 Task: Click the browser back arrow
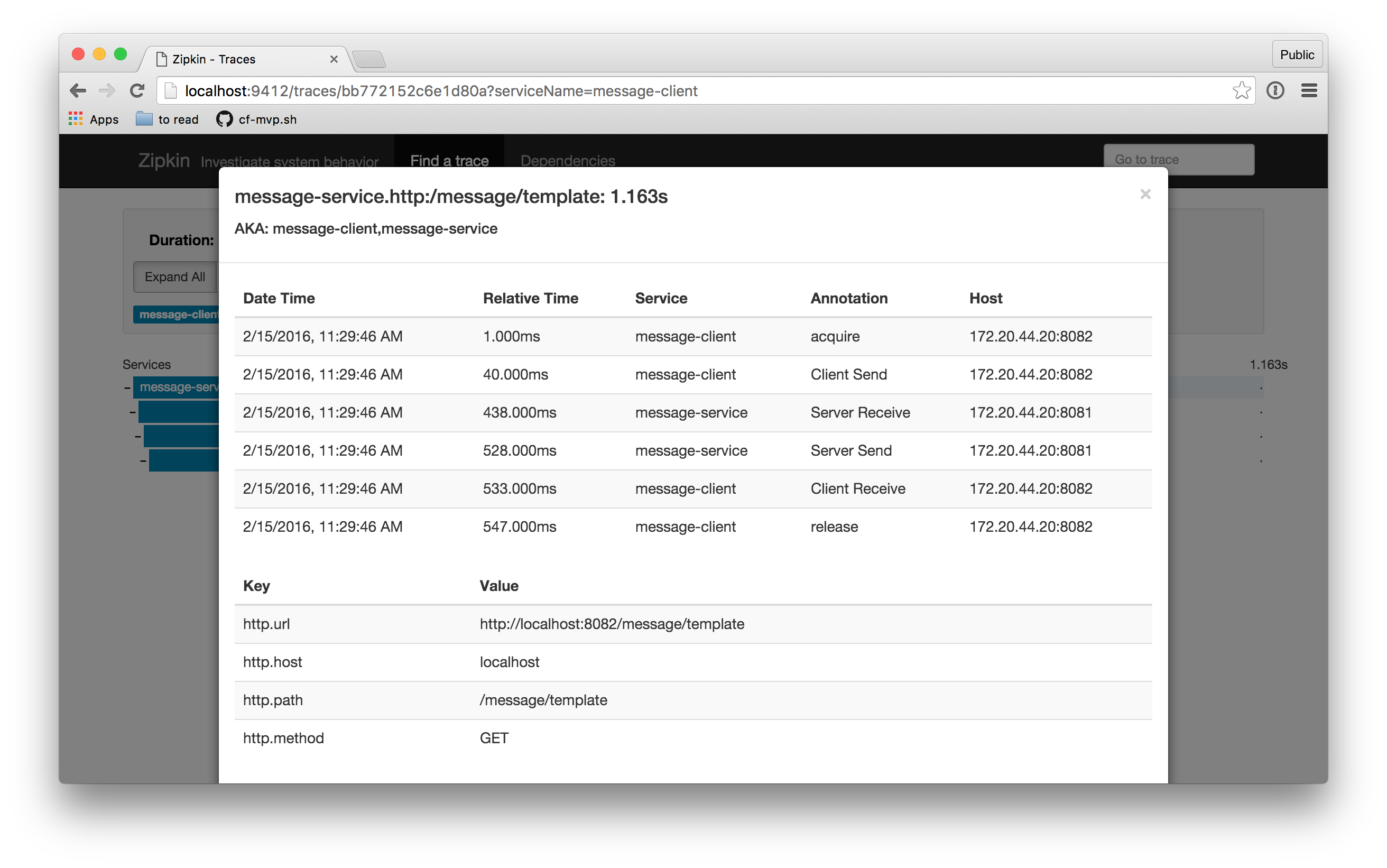[78, 91]
